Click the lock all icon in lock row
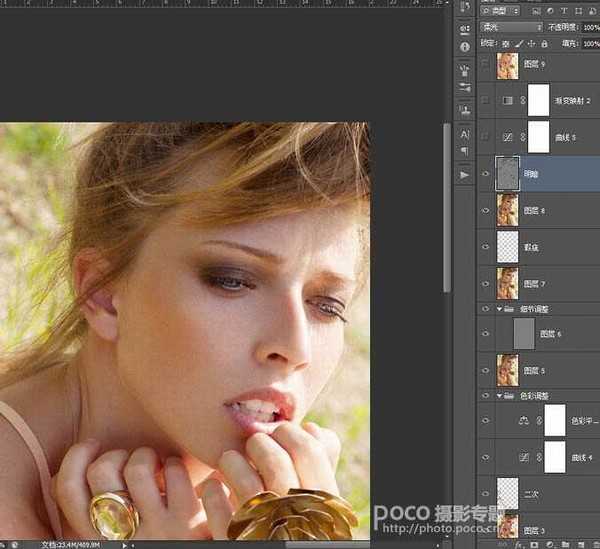 pos(541,44)
